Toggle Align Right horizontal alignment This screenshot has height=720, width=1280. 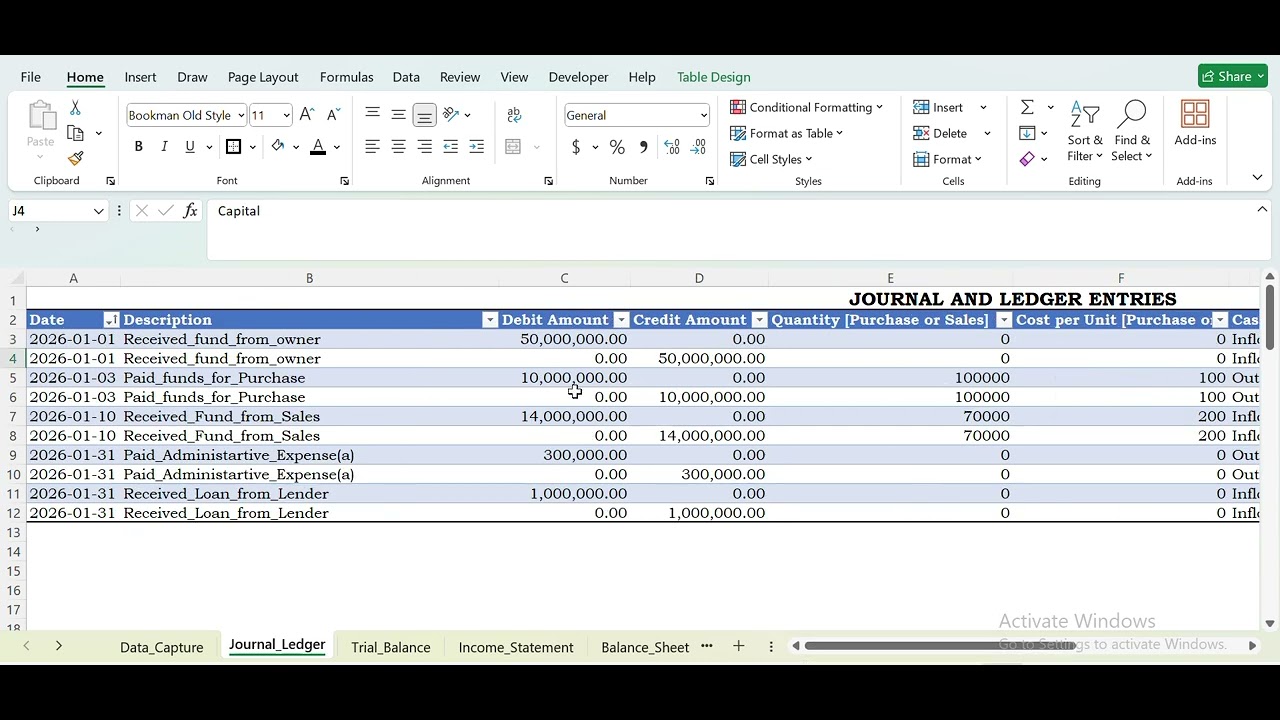(424, 147)
